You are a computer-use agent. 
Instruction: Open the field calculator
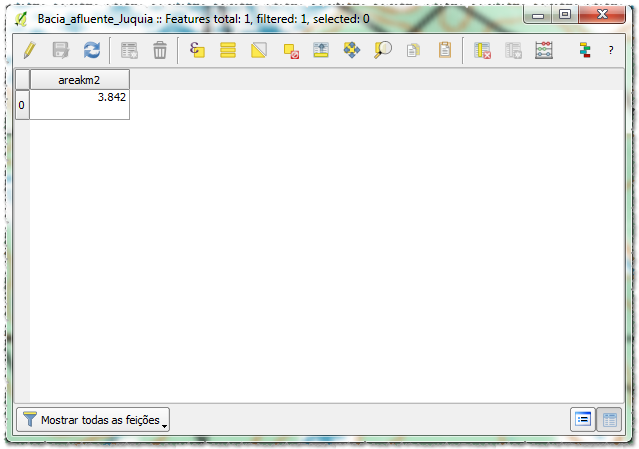pos(544,50)
